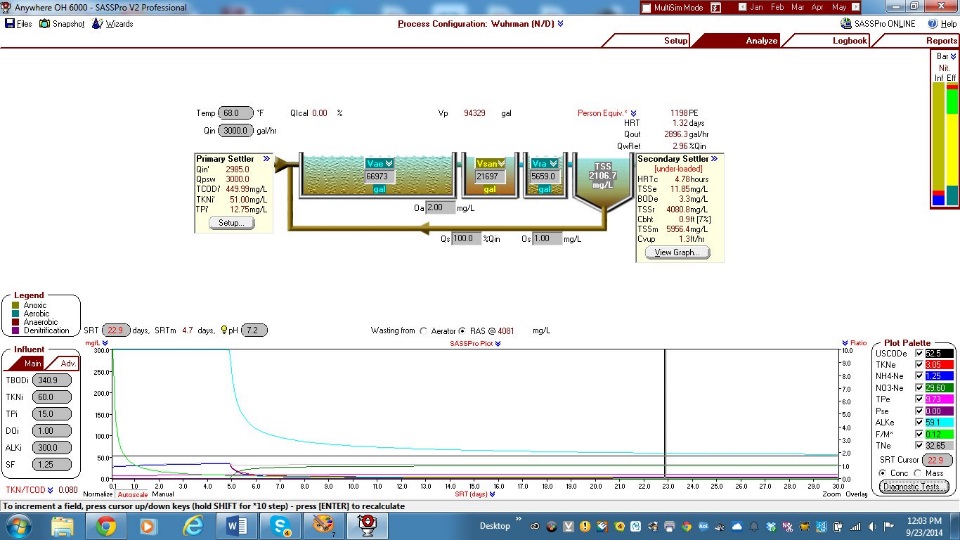The height and width of the screenshot is (540, 960).
Task: Open Microsoft Word from taskbar
Action: point(235,526)
